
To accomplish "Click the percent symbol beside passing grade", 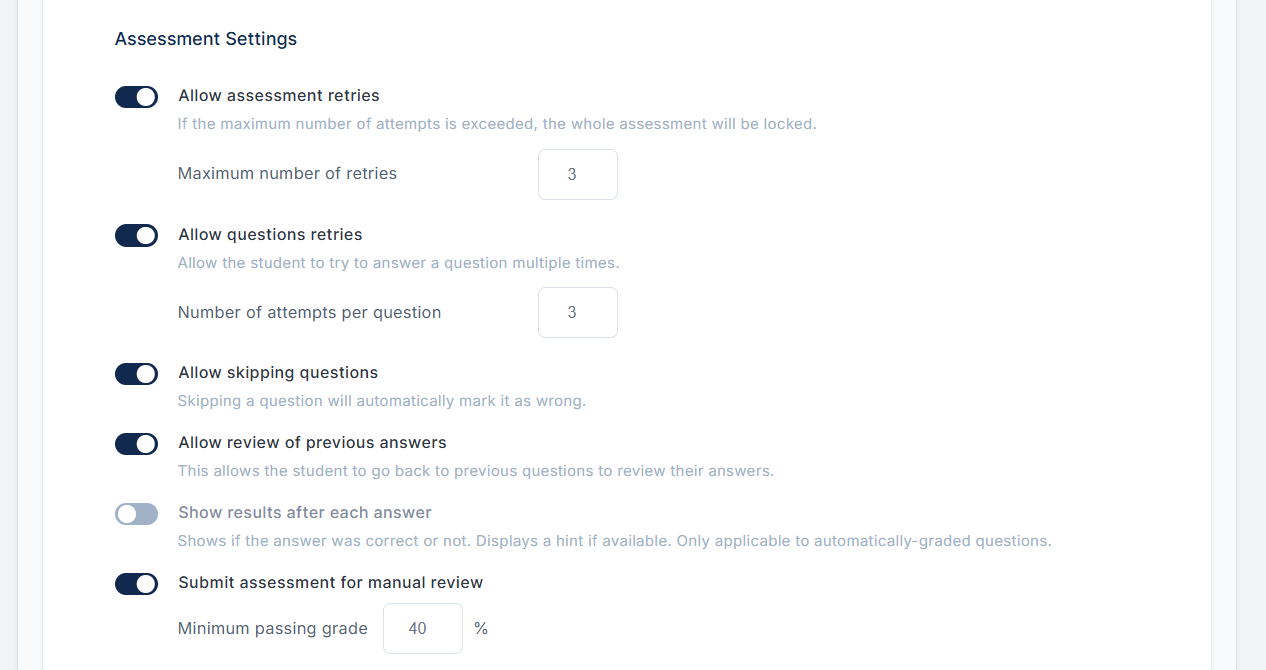I will pos(481,629).
